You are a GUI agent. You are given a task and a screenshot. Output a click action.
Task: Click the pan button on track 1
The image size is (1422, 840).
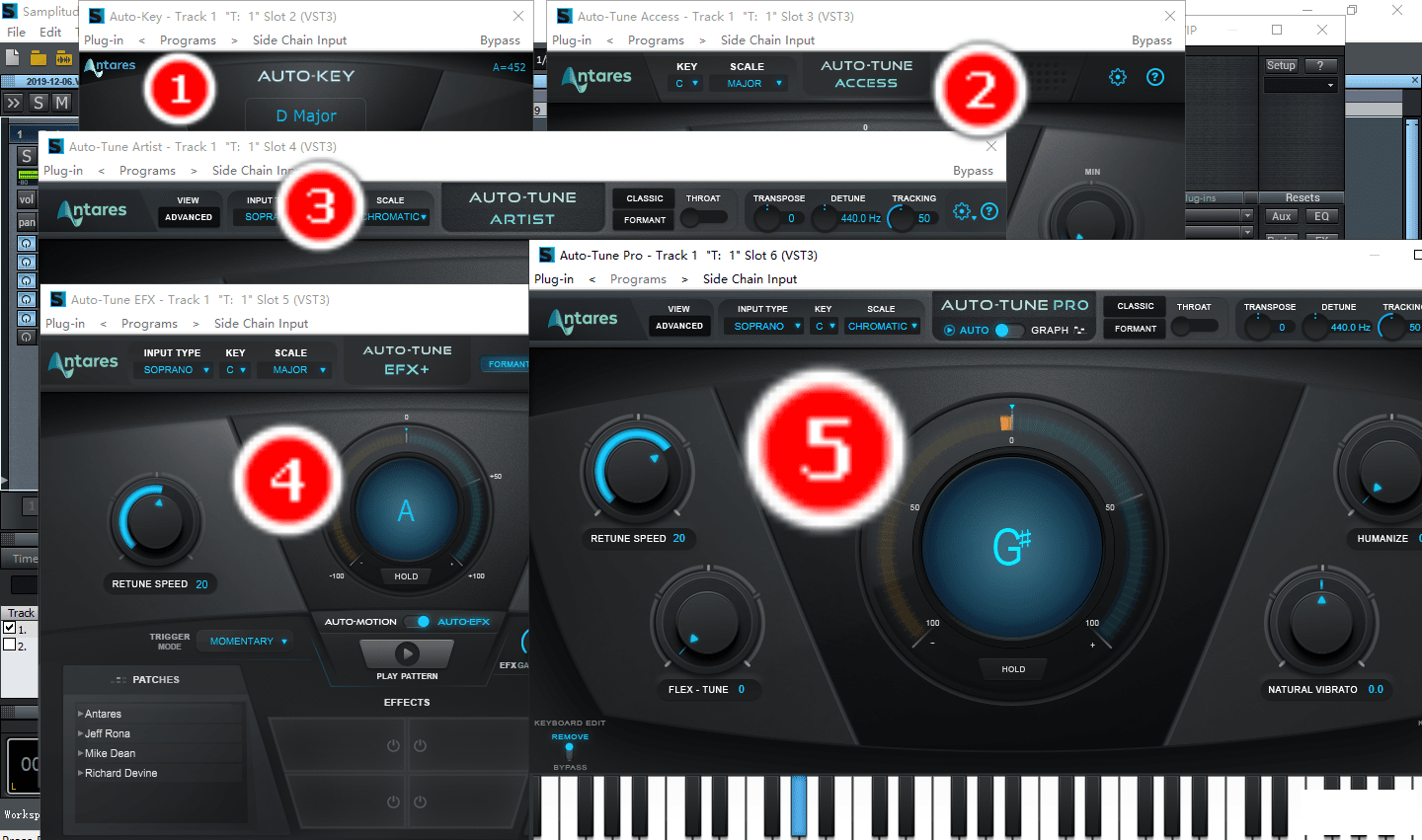[27, 222]
